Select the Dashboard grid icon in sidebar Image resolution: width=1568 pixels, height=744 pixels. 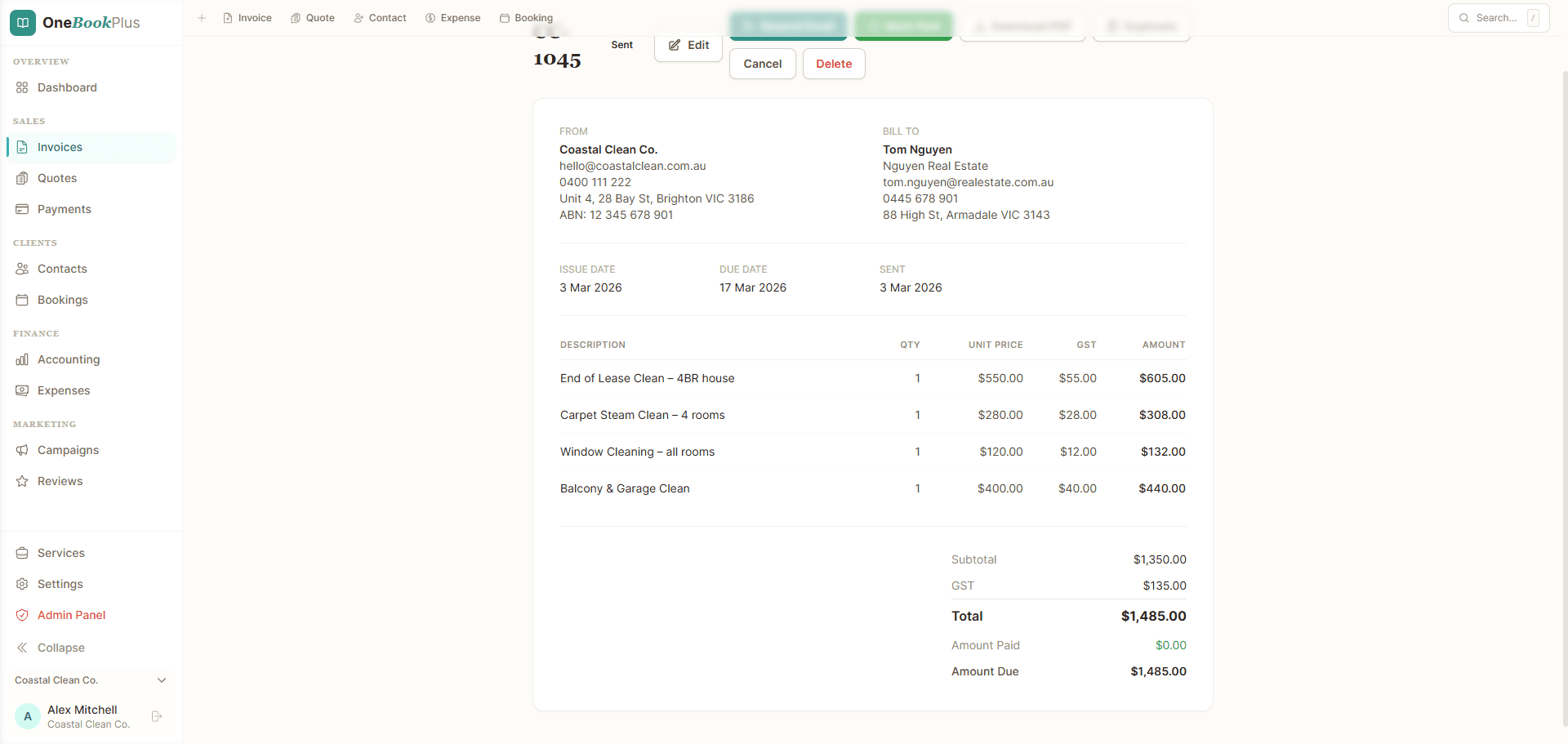[x=22, y=87]
